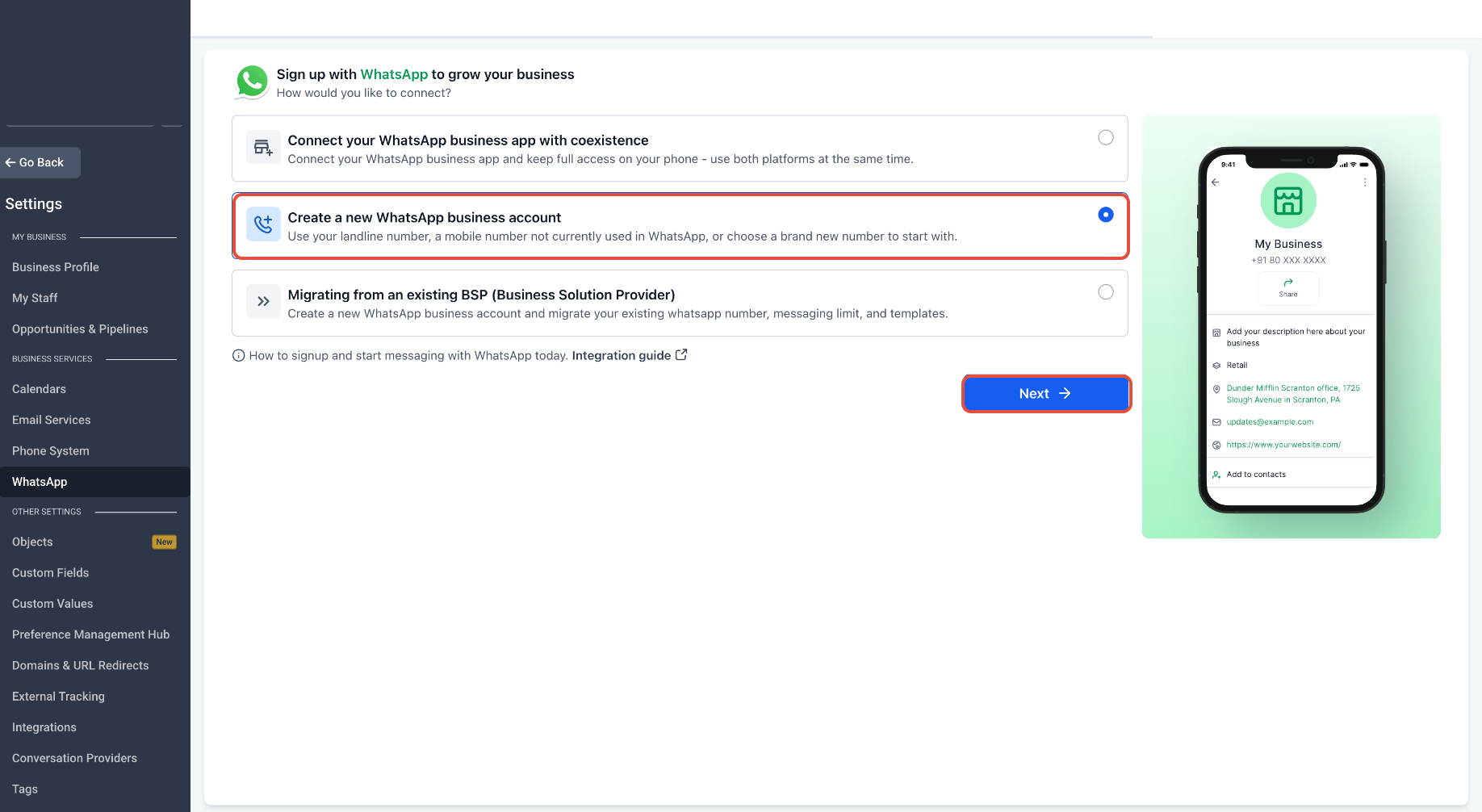
Task: Select WhatsApp in the settings sidebar
Action: (x=95, y=482)
